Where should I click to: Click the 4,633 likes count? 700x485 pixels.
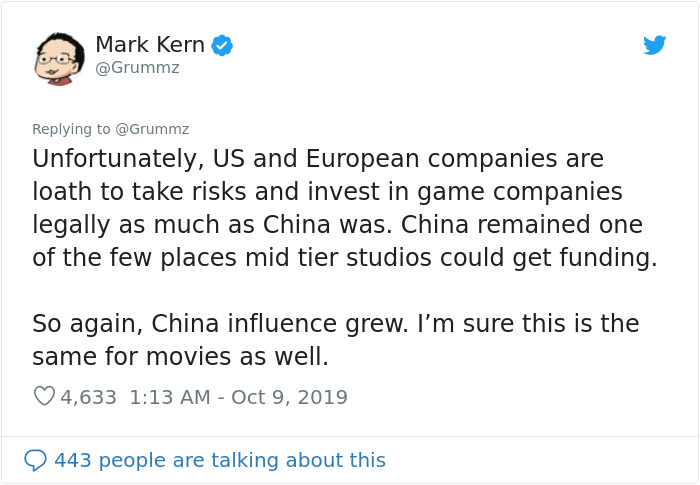tap(88, 397)
